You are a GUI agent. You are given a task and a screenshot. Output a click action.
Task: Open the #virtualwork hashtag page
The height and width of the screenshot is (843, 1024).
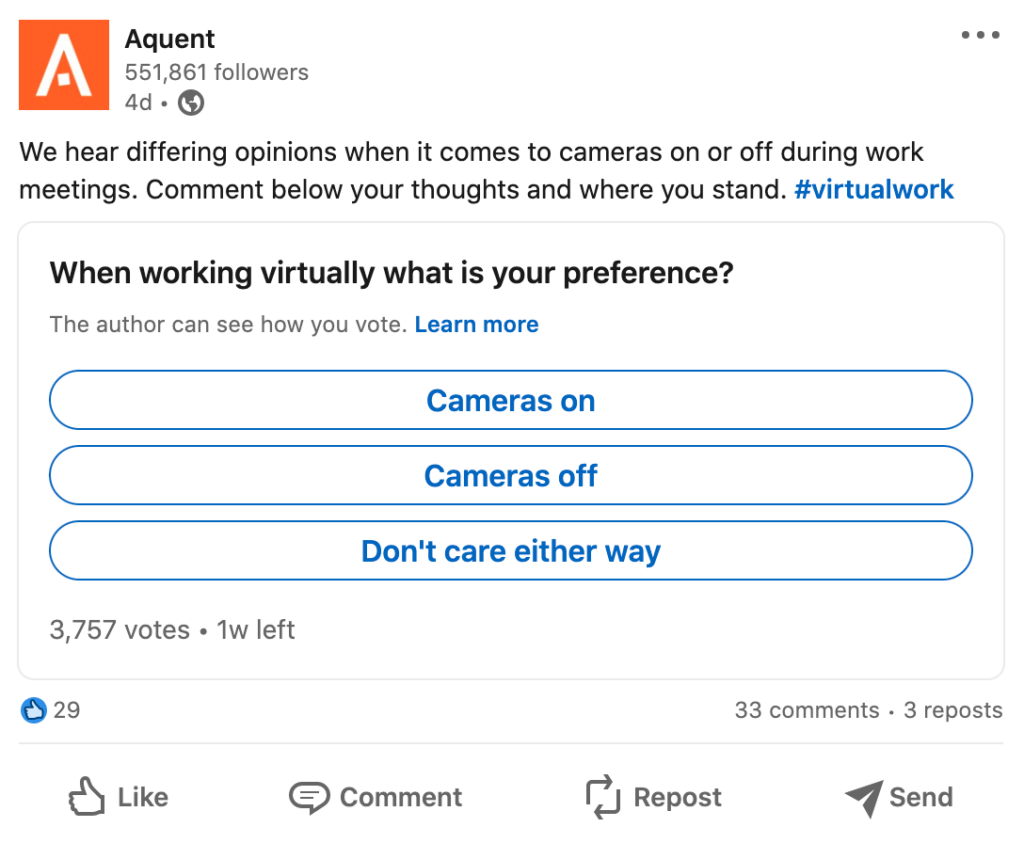click(873, 189)
